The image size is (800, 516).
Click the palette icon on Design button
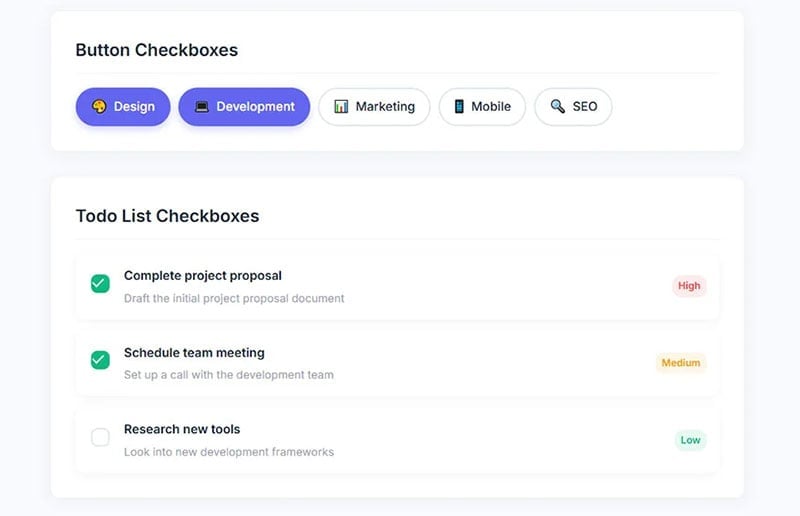click(x=99, y=107)
